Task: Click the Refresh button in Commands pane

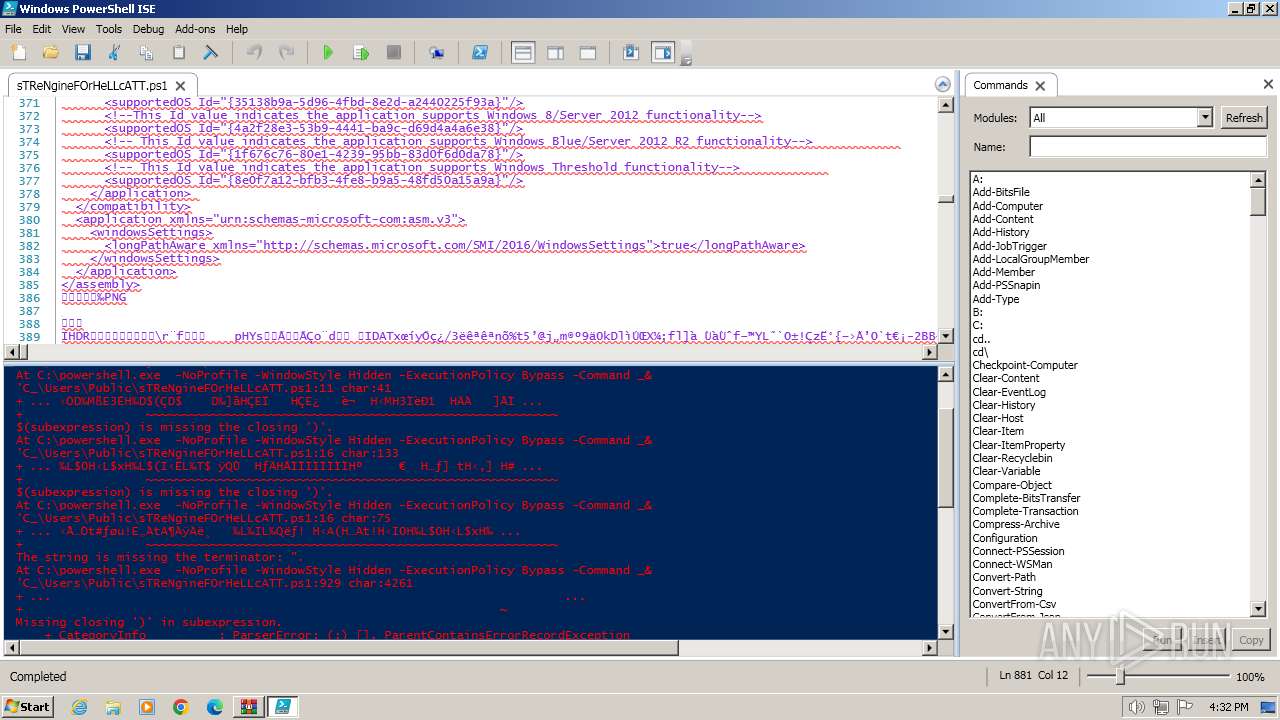Action: [1244, 117]
